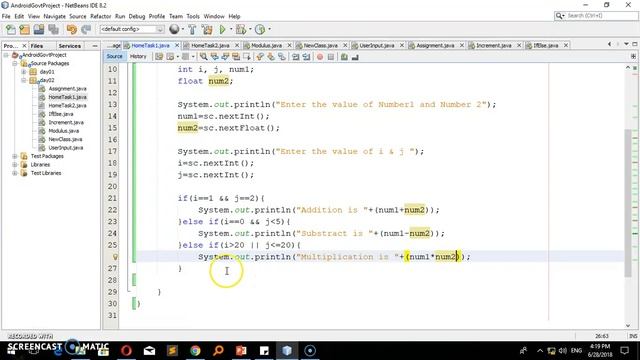The height and width of the screenshot is (360, 640).
Task: Open Chrome from the taskbar
Action: click(195, 351)
